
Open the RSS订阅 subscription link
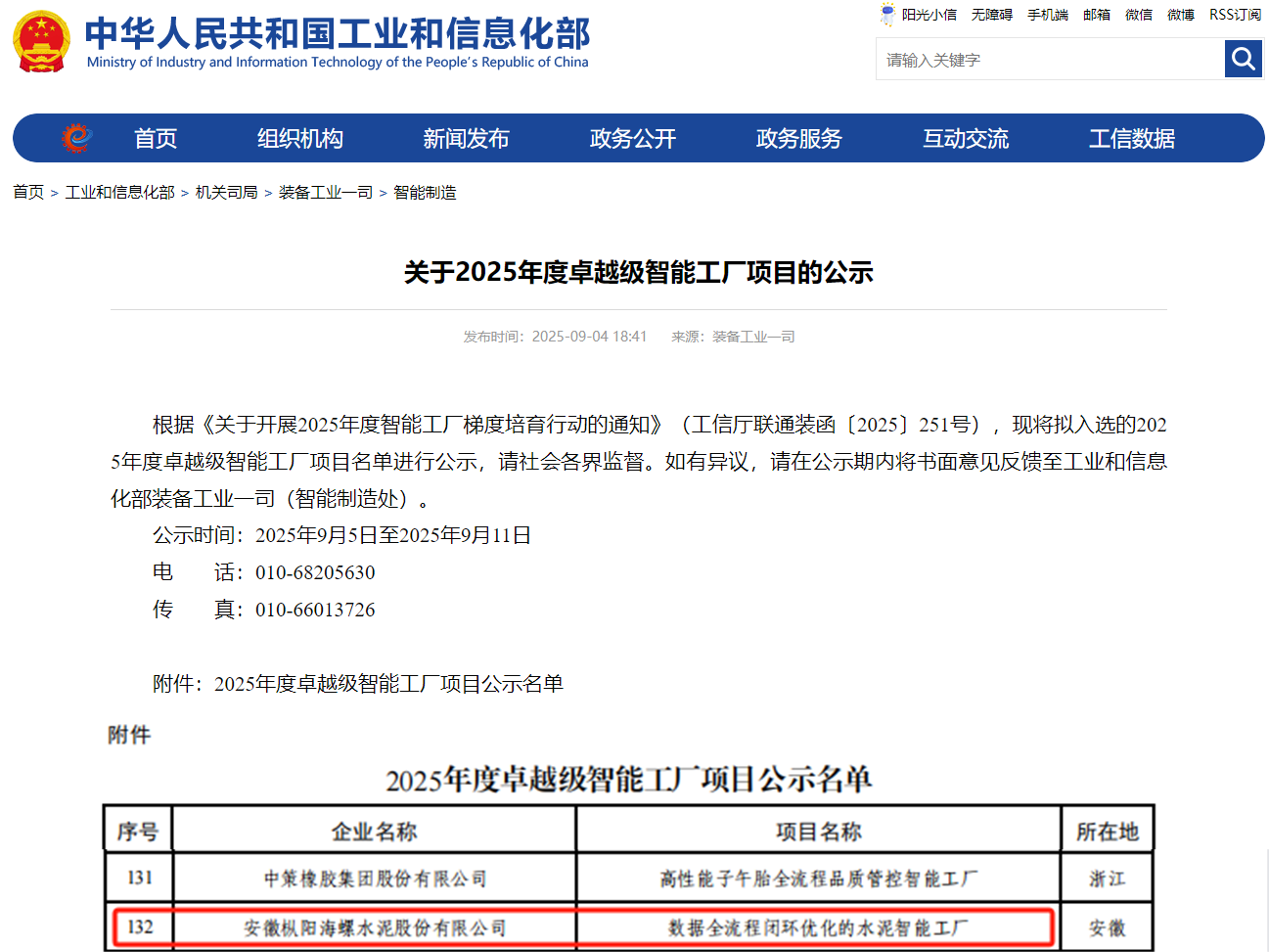tap(1235, 15)
